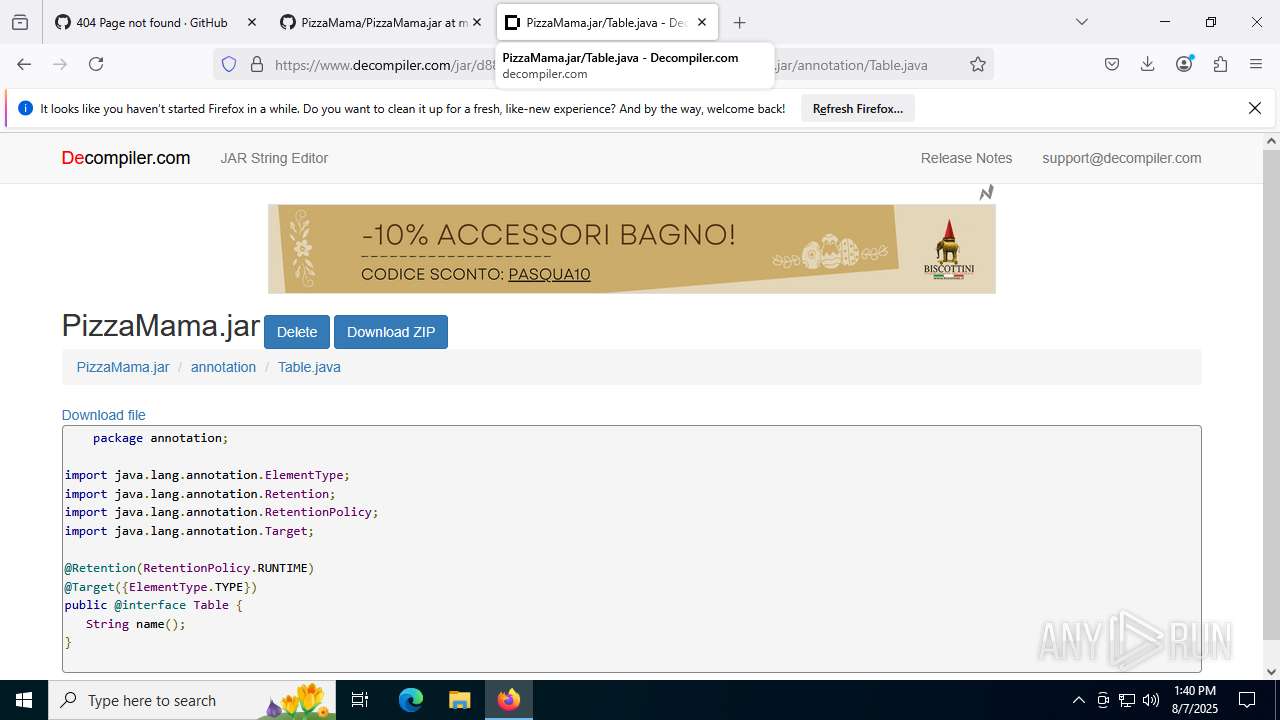Launch Microsoft Edge from taskbar
The height and width of the screenshot is (720, 1280).
(x=411, y=700)
